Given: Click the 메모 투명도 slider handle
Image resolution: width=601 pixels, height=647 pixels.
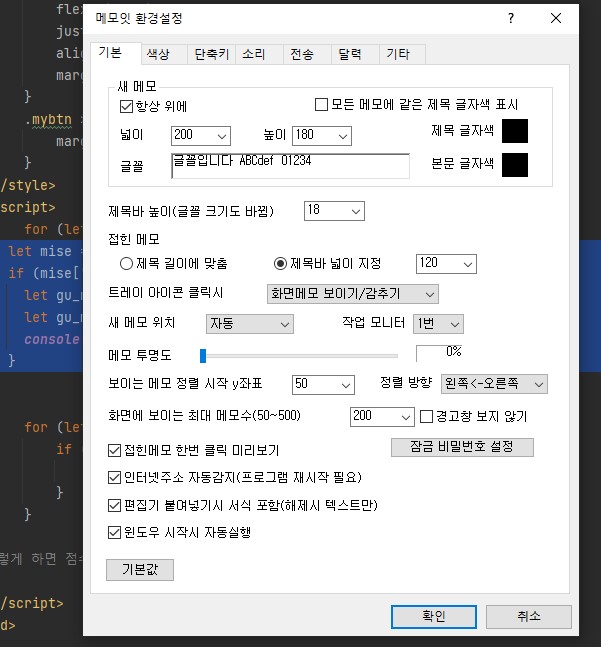Looking at the screenshot, I should pos(203,356).
